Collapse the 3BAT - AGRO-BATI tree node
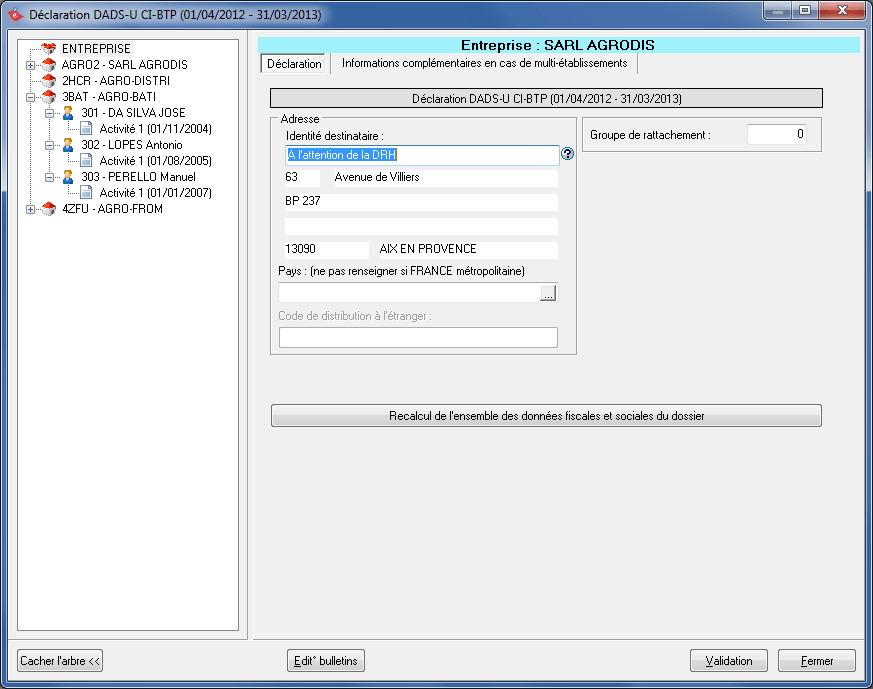The image size is (873, 689). [30, 97]
